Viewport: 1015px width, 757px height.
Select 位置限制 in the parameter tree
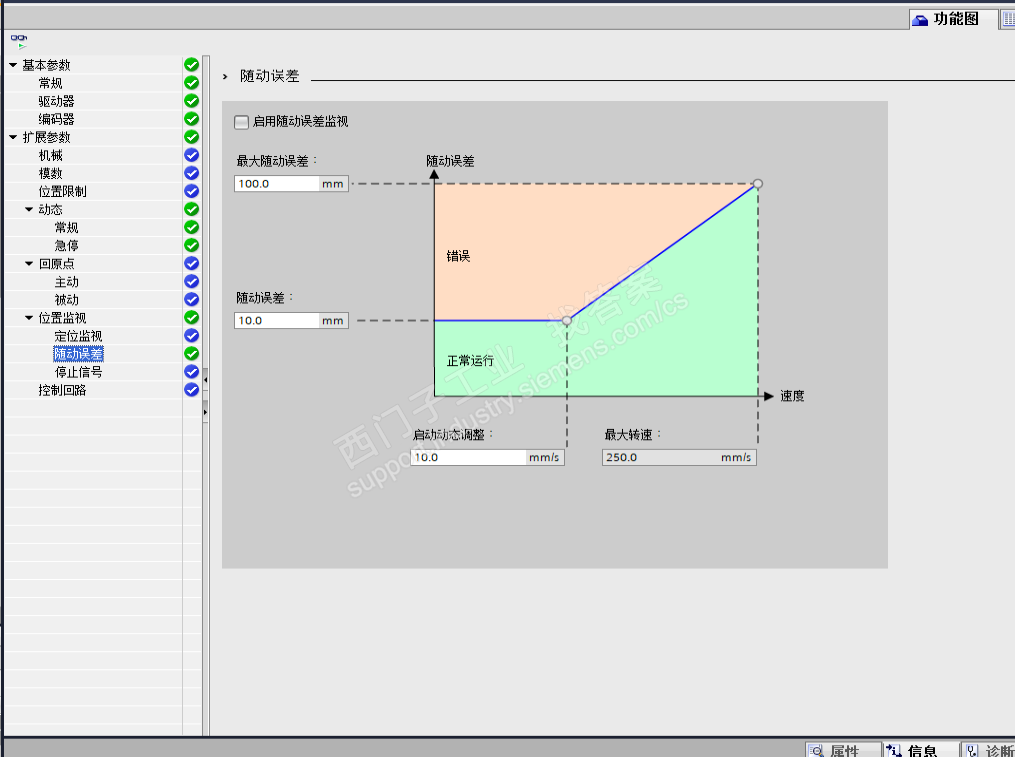(x=62, y=192)
